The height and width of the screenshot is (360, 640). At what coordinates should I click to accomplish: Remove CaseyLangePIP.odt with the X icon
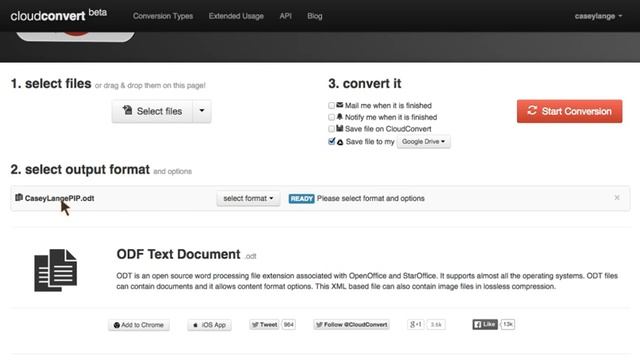click(617, 198)
